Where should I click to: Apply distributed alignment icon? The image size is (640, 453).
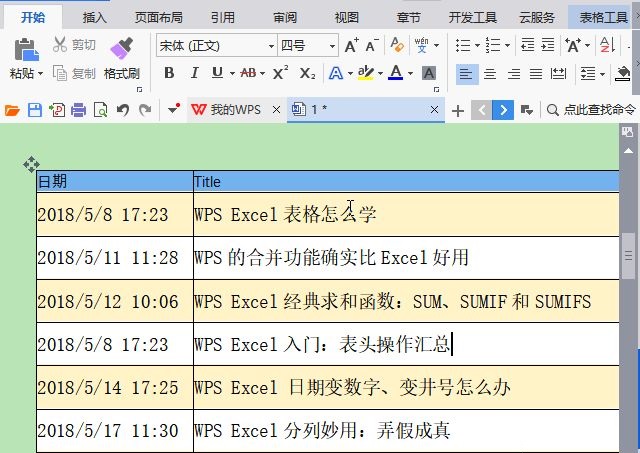tap(558, 74)
